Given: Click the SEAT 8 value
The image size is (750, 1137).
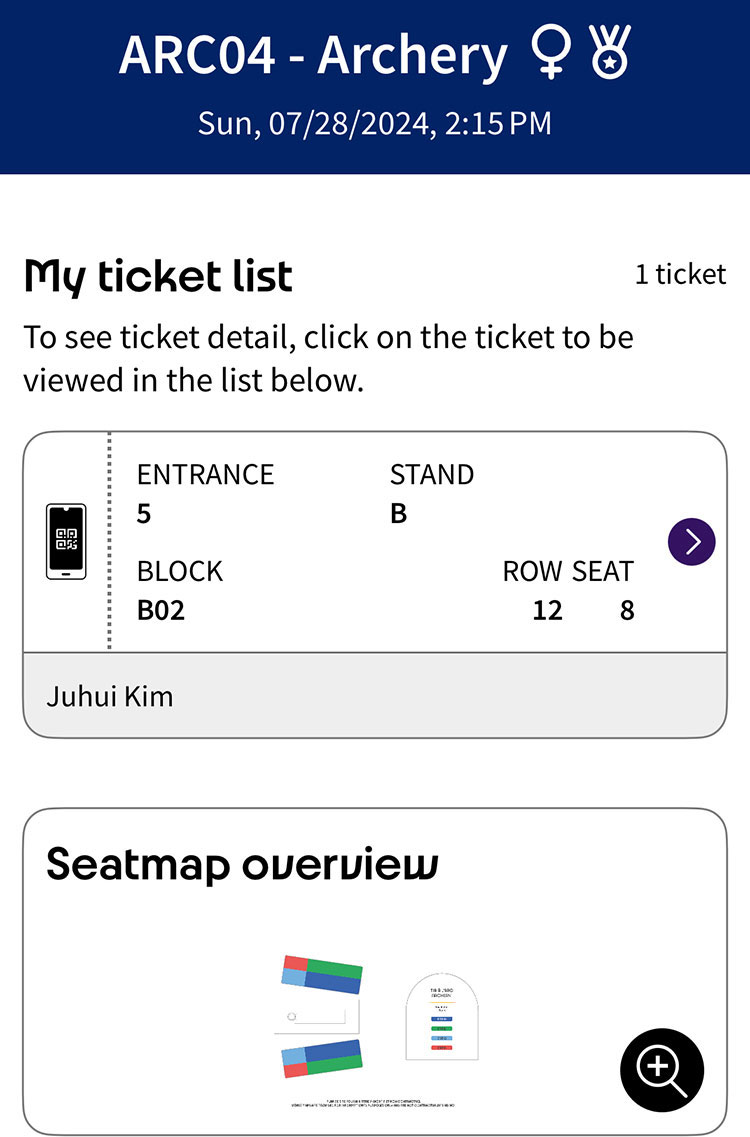Looking at the screenshot, I should tap(627, 609).
